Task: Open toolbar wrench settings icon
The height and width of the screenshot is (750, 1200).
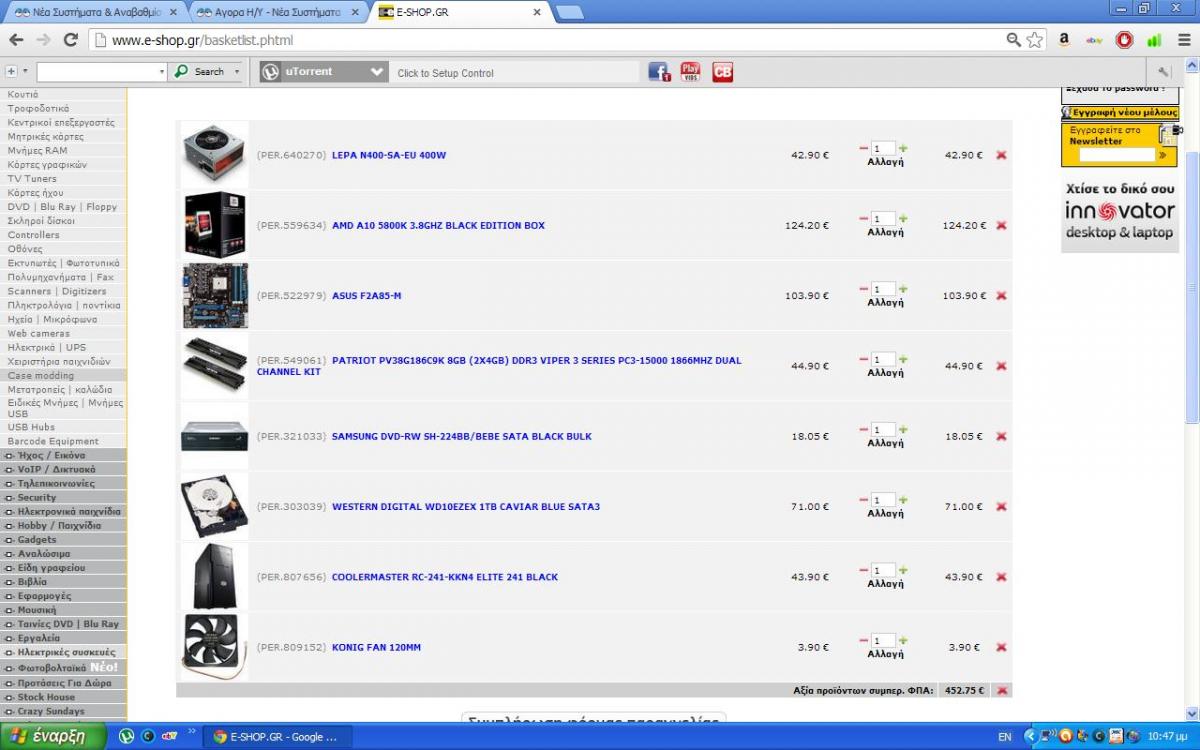Action: [x=1162, y=72]
